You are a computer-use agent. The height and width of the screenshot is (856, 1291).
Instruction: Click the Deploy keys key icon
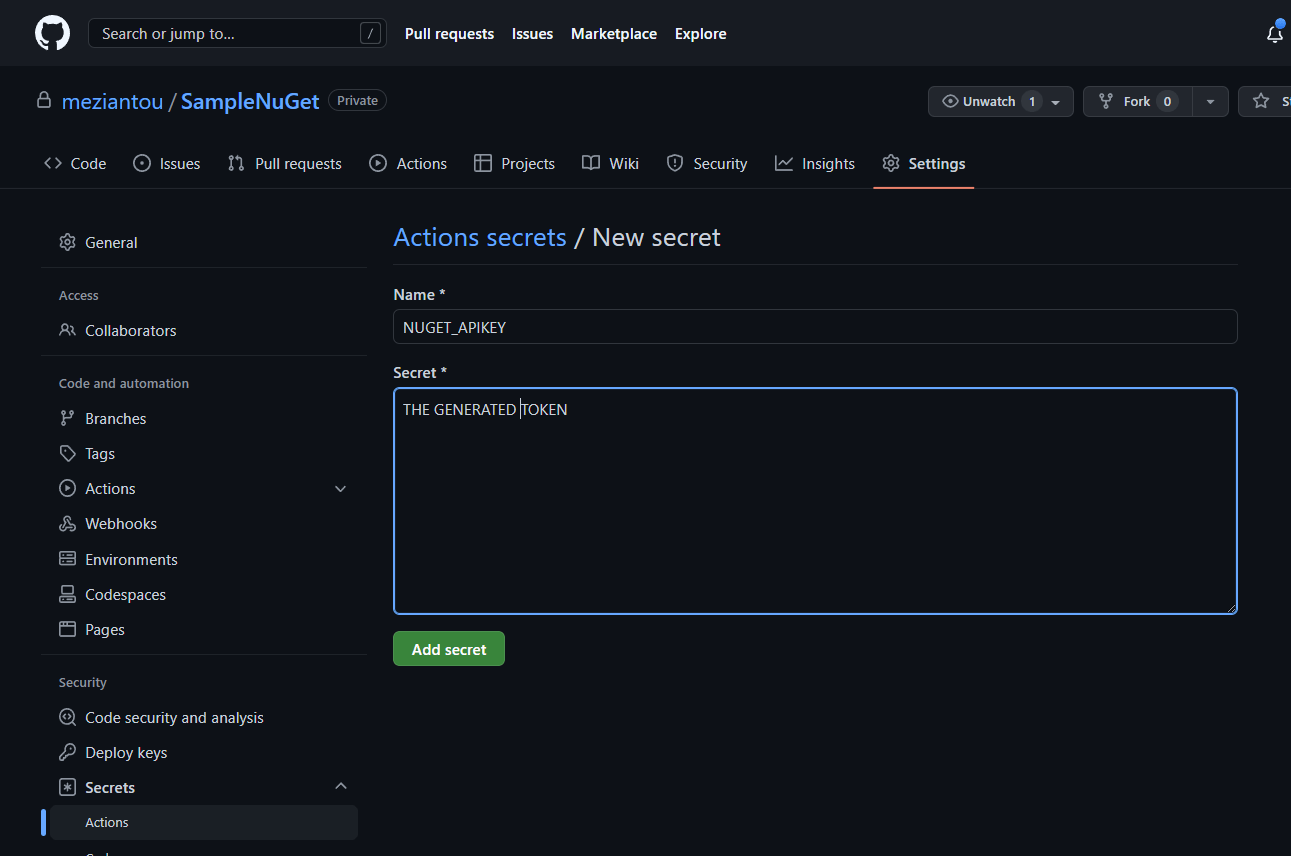point(67,753)
